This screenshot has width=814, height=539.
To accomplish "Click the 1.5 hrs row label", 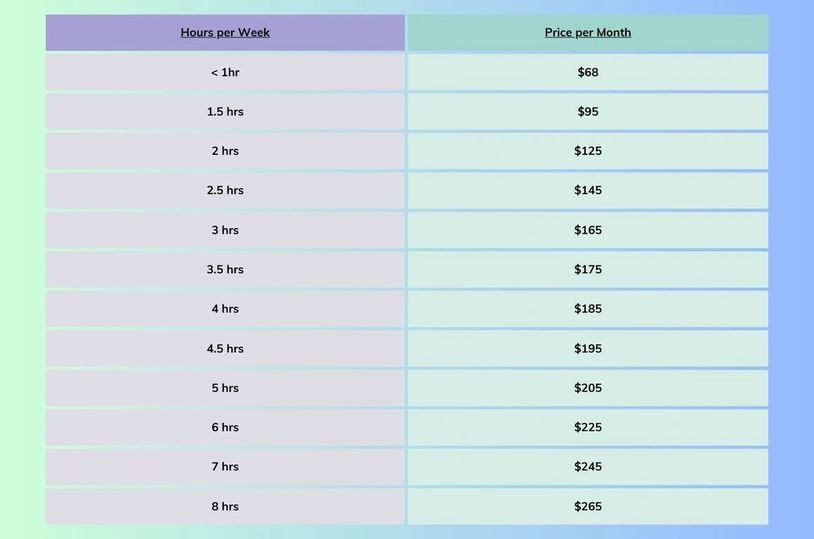I will [x=225, y=111].
